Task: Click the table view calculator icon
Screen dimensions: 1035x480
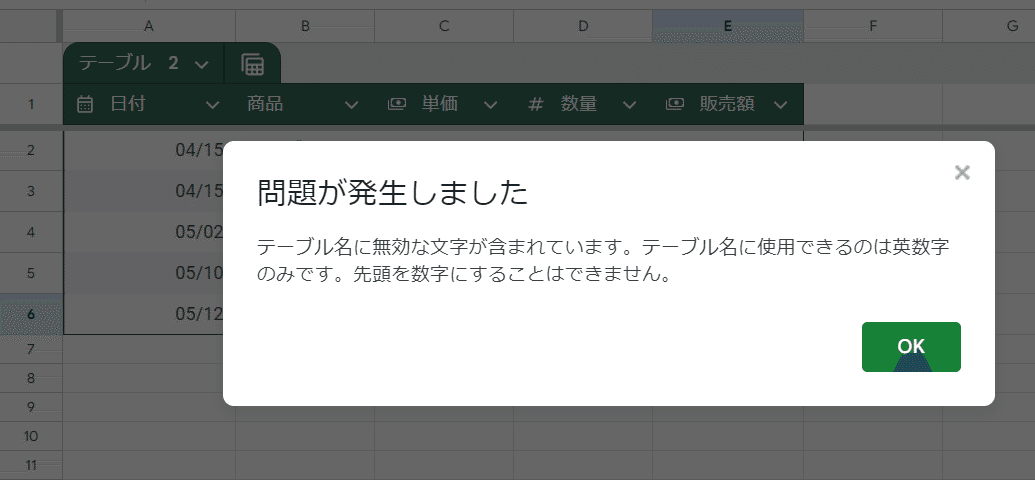Action: (x=253, y=64)
